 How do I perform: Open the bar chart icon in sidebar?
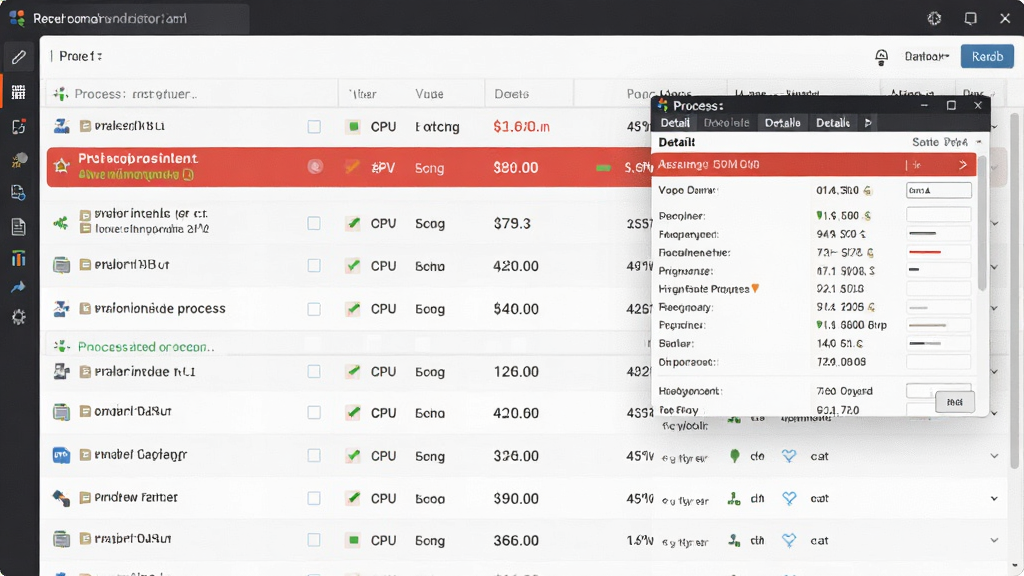[x=18, y=259]
